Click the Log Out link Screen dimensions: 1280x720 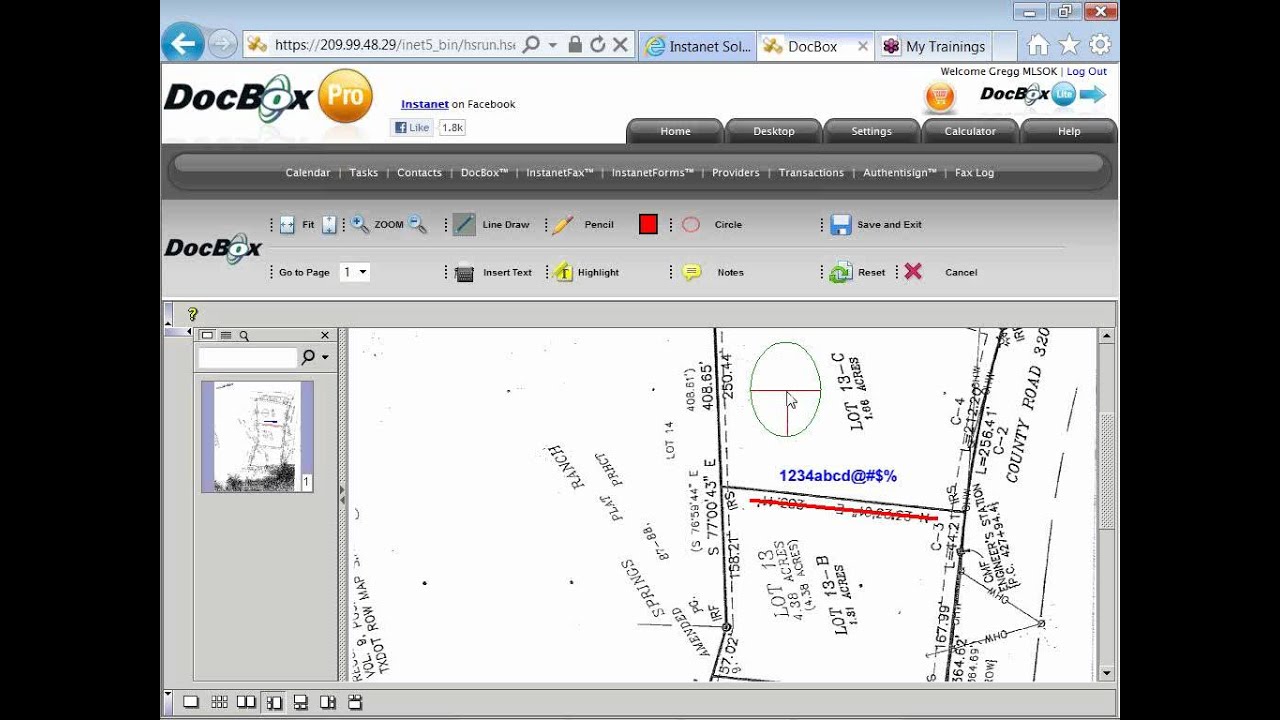(x=1086, y=72)
